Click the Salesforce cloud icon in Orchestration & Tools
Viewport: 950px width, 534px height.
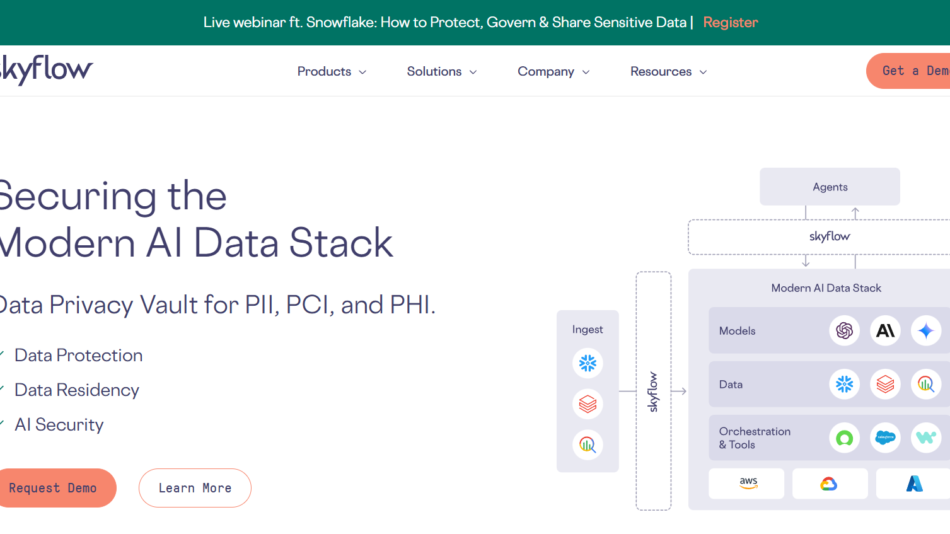tap(885, 437)
